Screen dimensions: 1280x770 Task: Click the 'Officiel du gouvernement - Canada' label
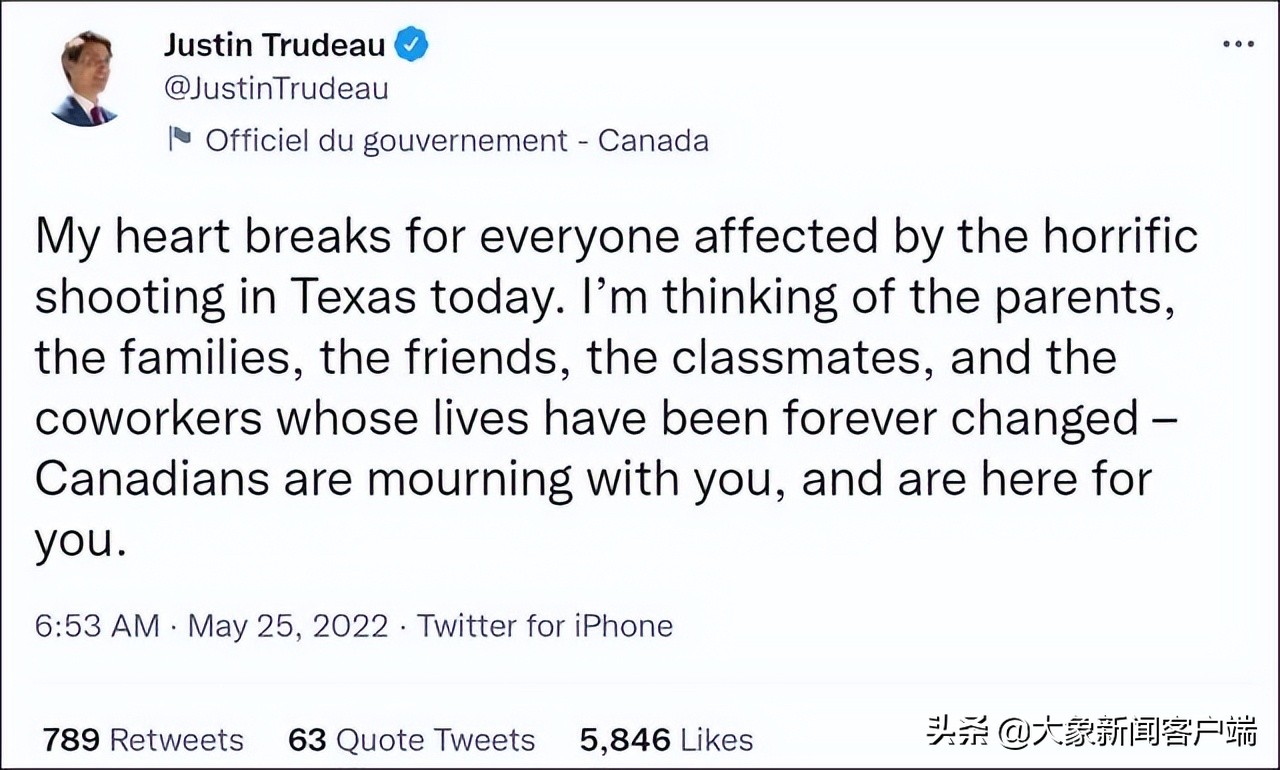click(456, 140)
